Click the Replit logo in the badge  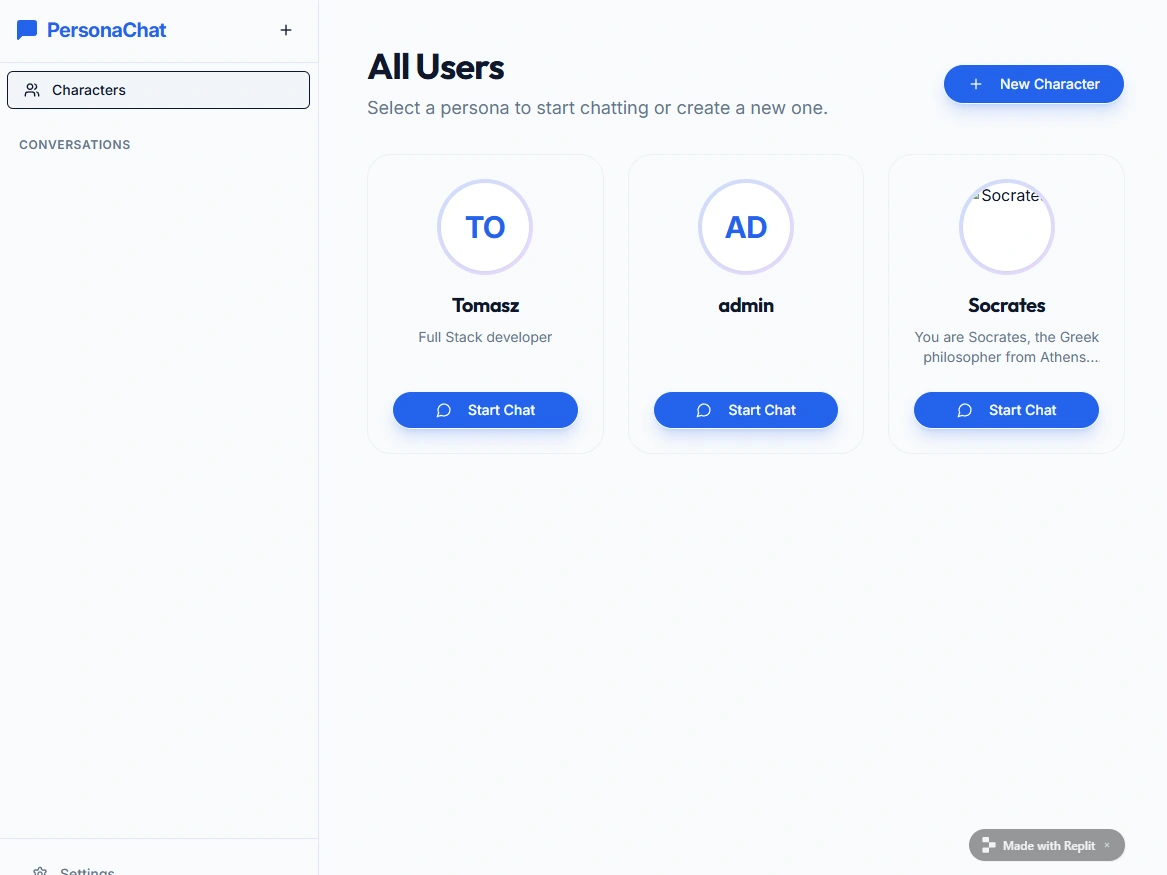[x=988, y=845]
